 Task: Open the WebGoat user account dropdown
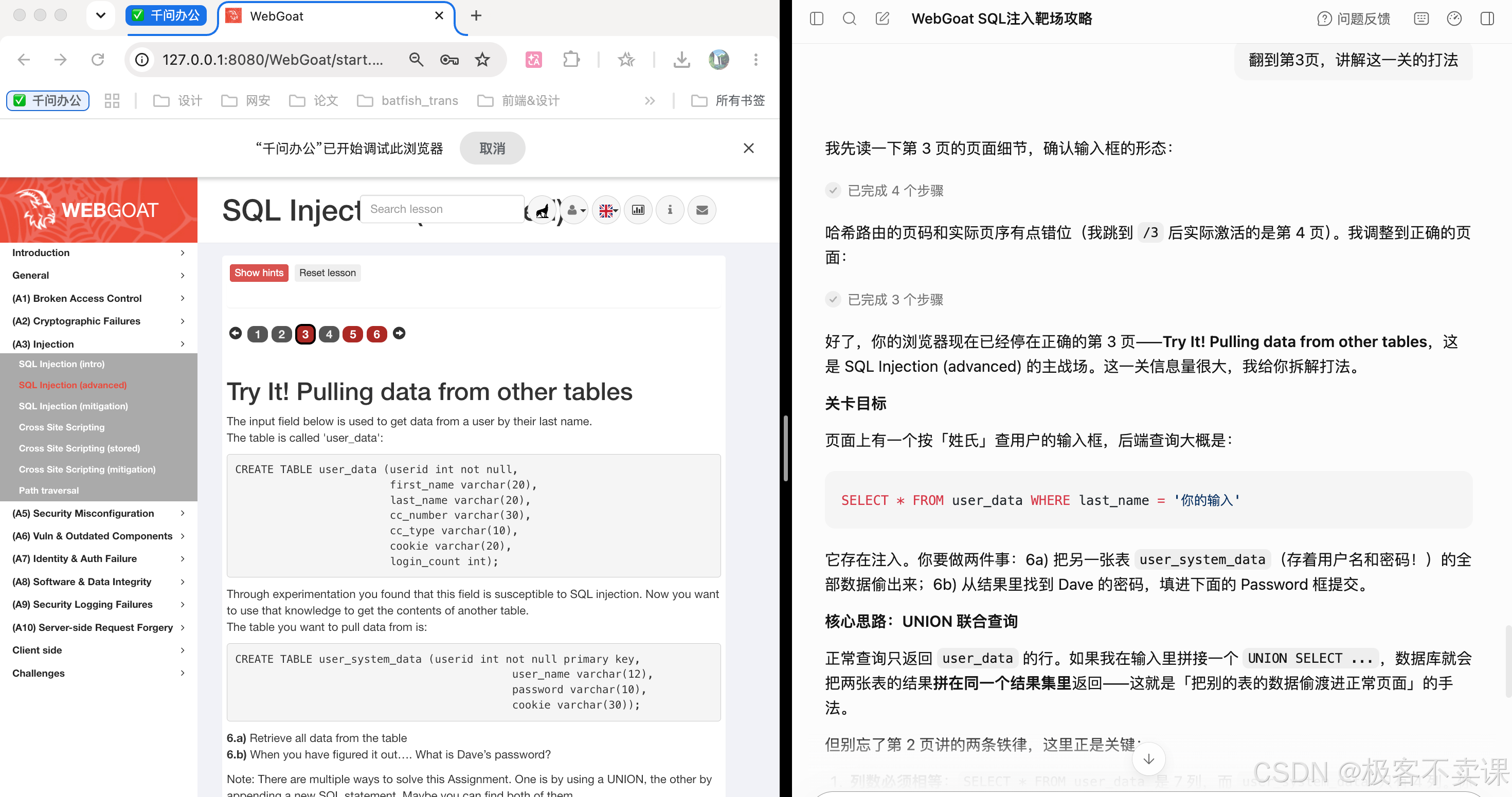575,210
